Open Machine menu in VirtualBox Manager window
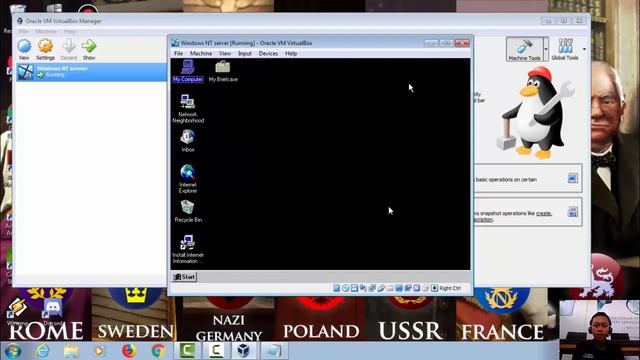Screen dimensions: 640x360 (46, 31)
